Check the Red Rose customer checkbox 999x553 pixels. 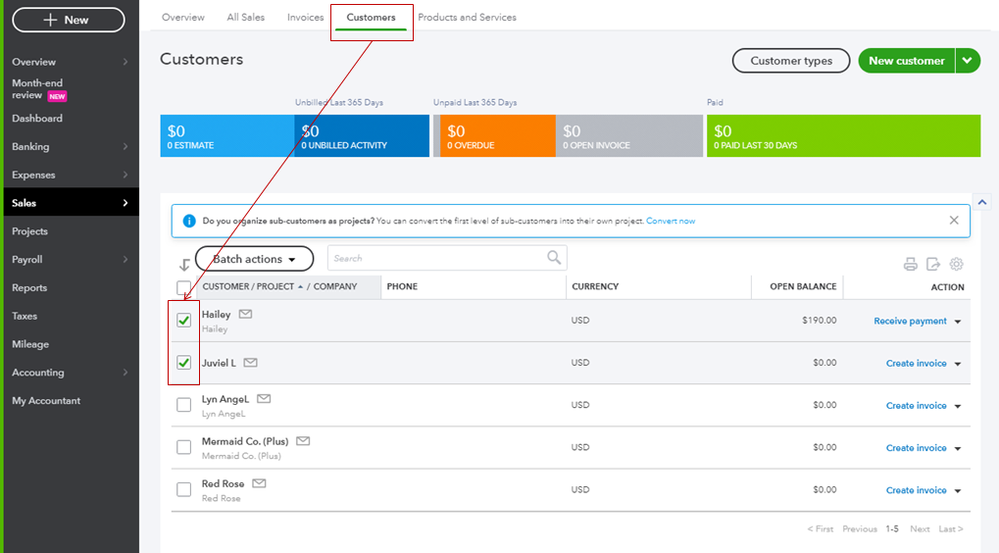pyautogui.click(x=183, y=489)
